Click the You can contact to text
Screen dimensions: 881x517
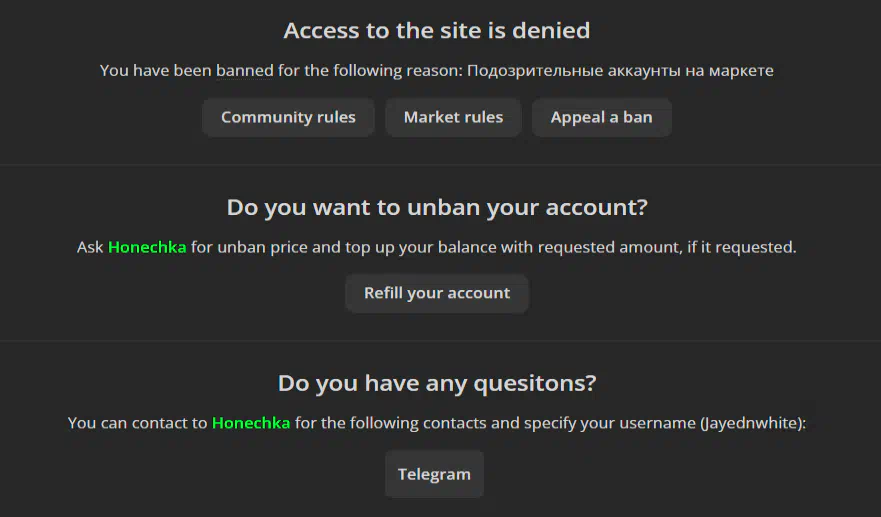(x=138, y=423)
